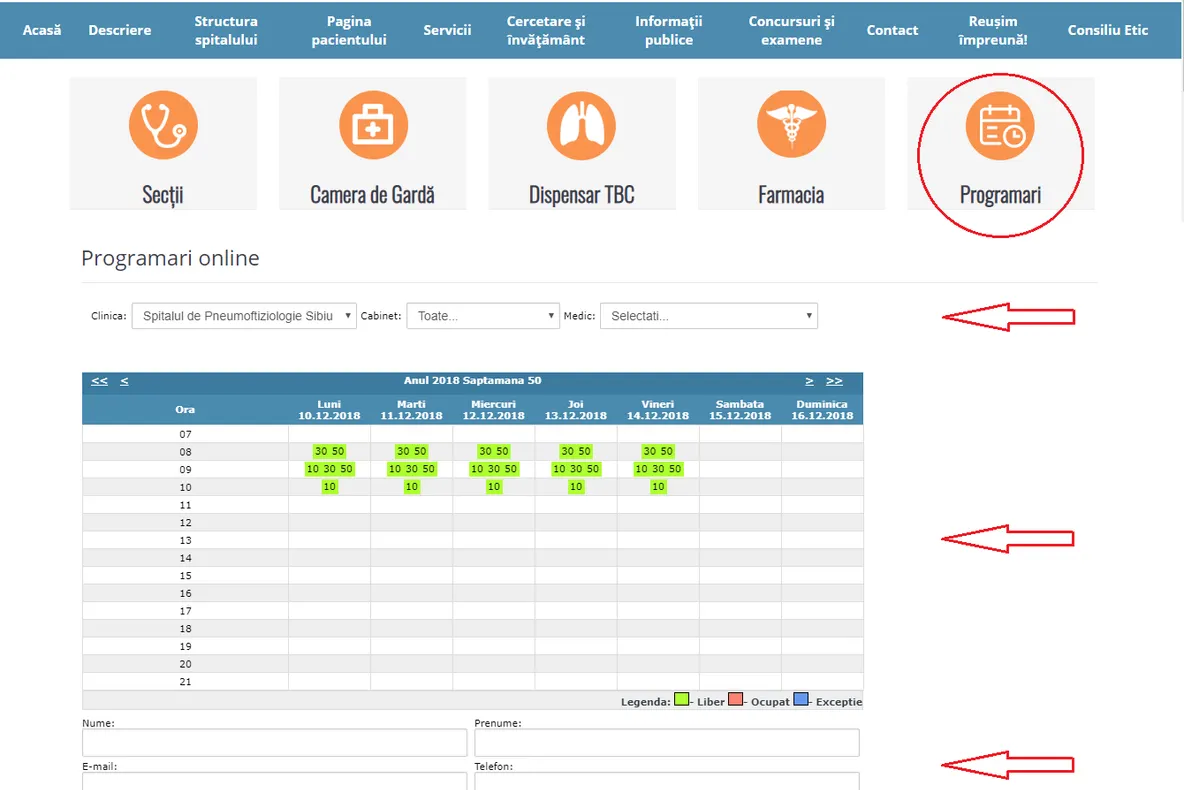This screenshot has height=790, width=1184.
Task: Select Marti 08 hour free slots
Action: coord(412,451)
